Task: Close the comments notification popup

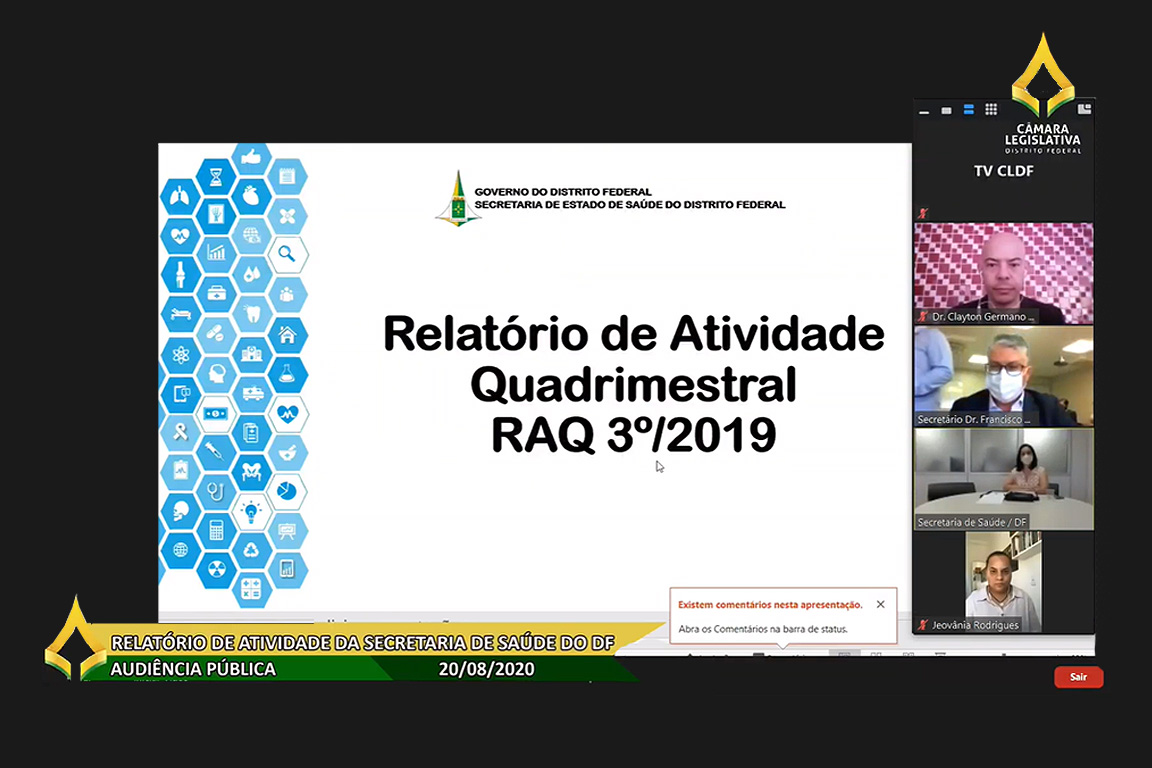Action: (880, 604)
